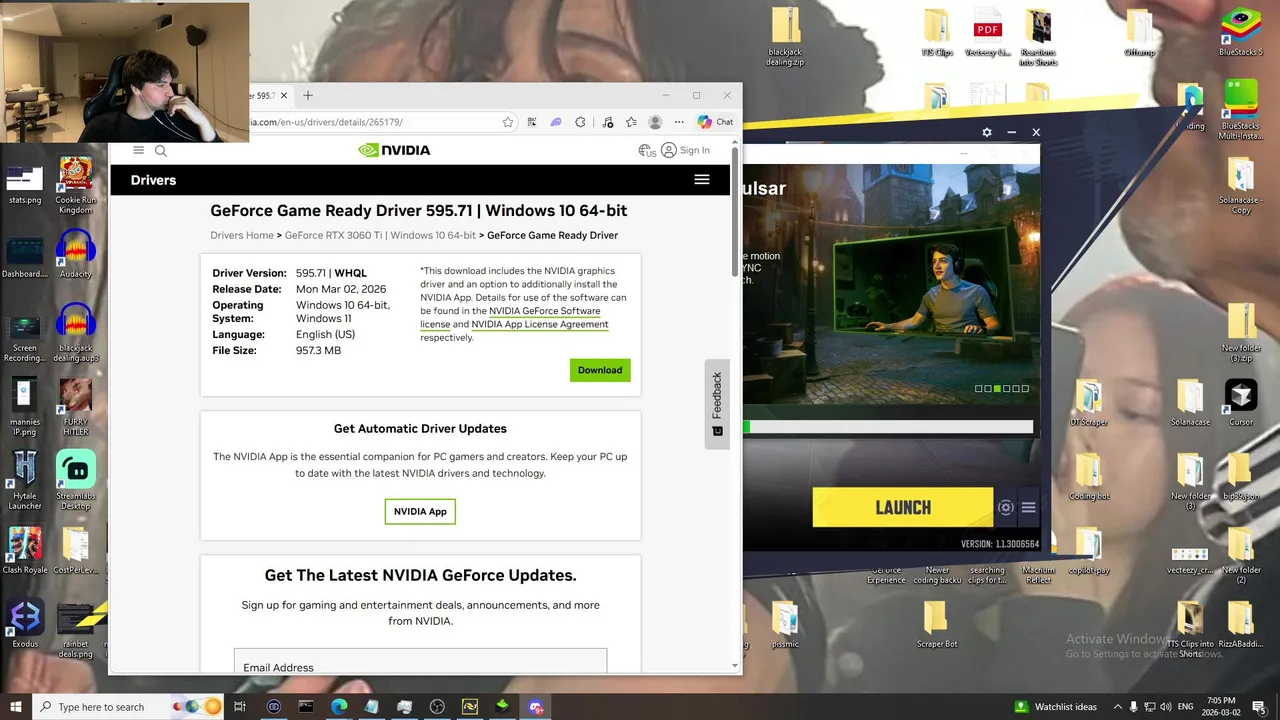The width and height of the screenshot is (1280, 720).
Task: Select the Streamlabs Desktop icon
Action: 75,481
